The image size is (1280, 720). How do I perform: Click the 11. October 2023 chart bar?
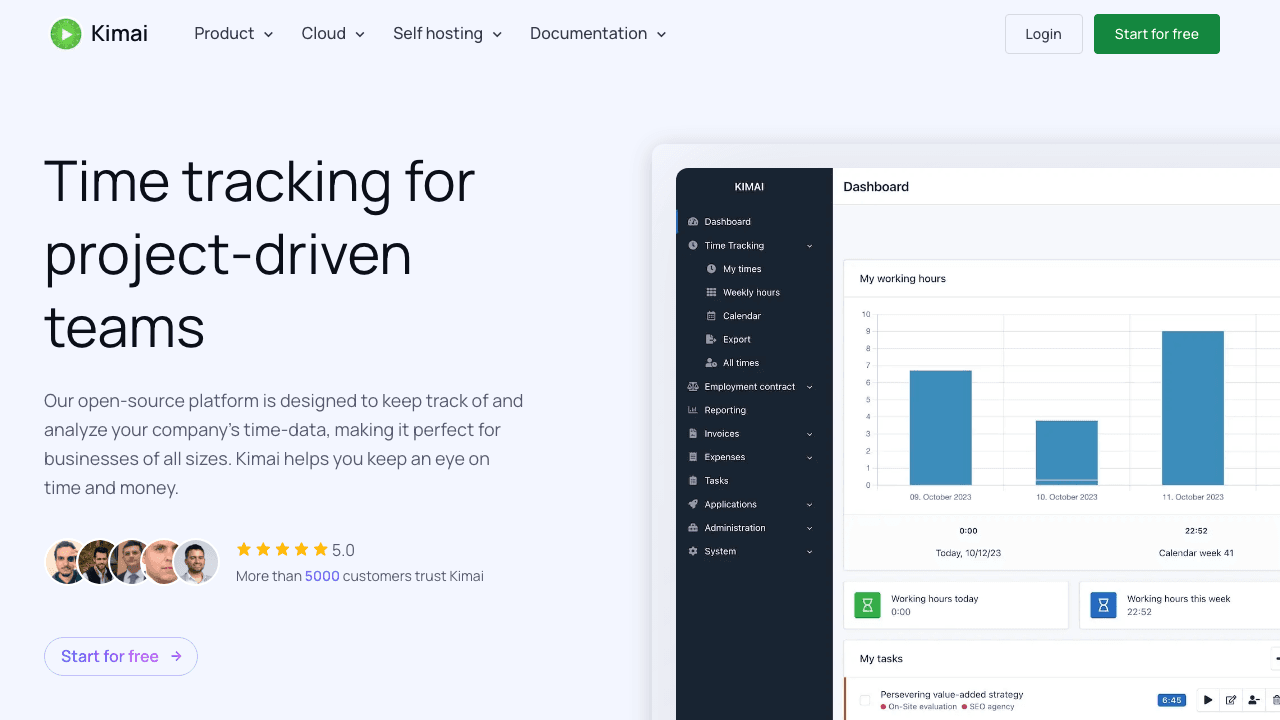pyautogui.click(x=1192, y=408)
